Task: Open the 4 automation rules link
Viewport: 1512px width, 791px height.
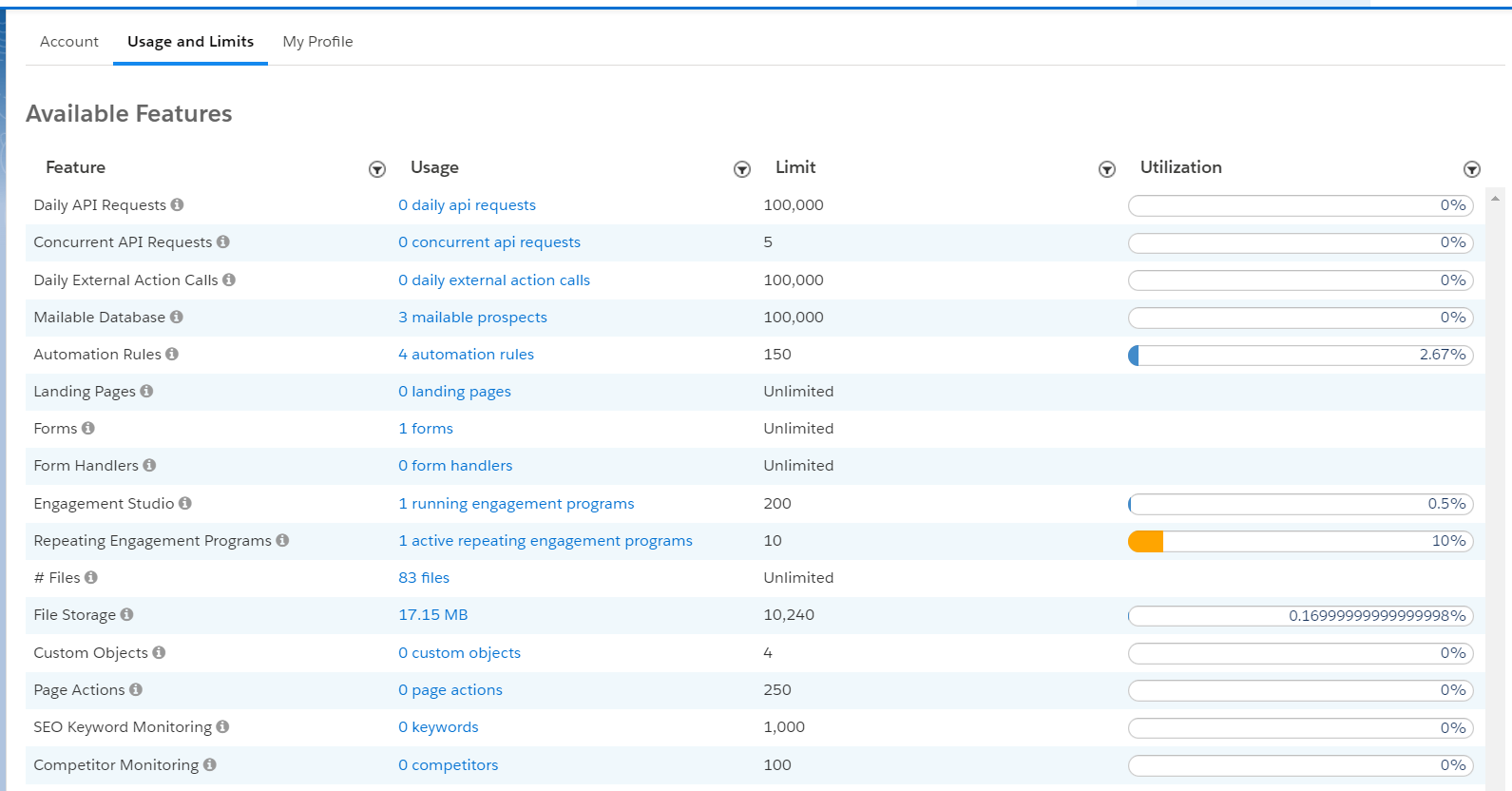Action: tap(466, 355)
